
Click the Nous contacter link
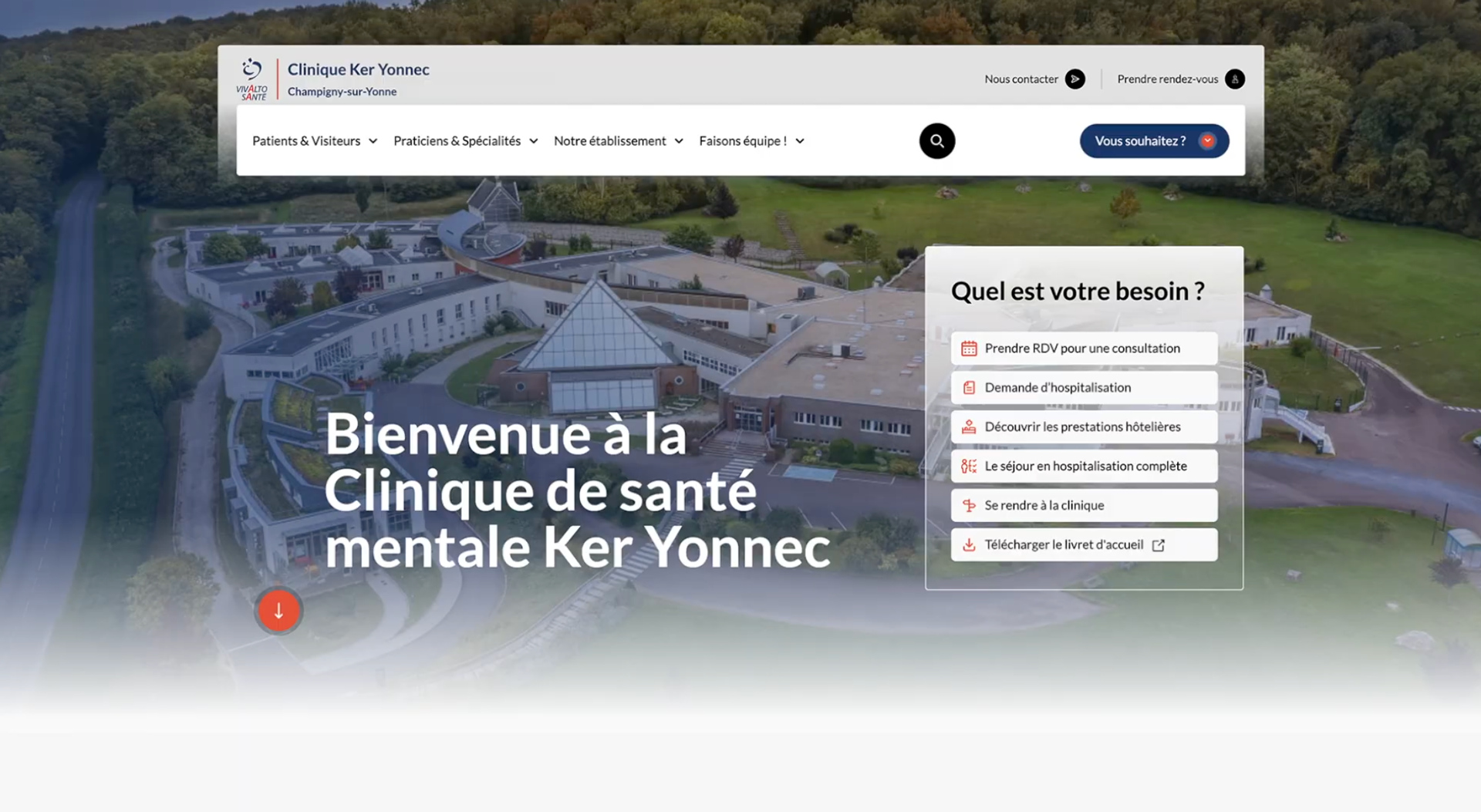click(x=1021, y=79)
